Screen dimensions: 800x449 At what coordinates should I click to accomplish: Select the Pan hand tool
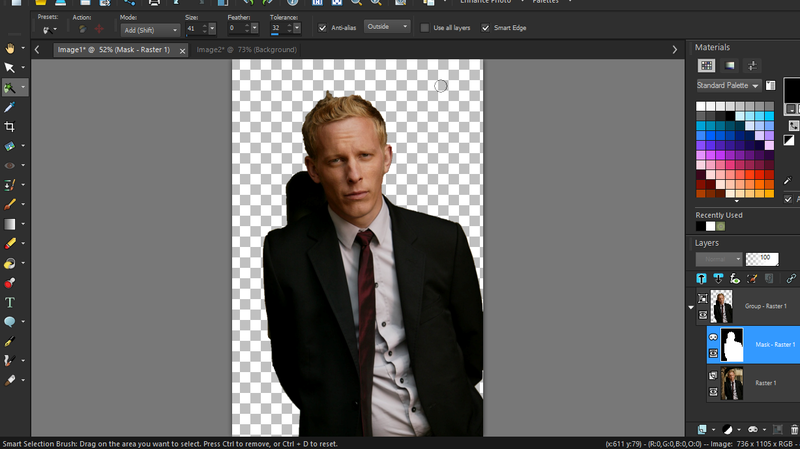click(x=10, y=48)
